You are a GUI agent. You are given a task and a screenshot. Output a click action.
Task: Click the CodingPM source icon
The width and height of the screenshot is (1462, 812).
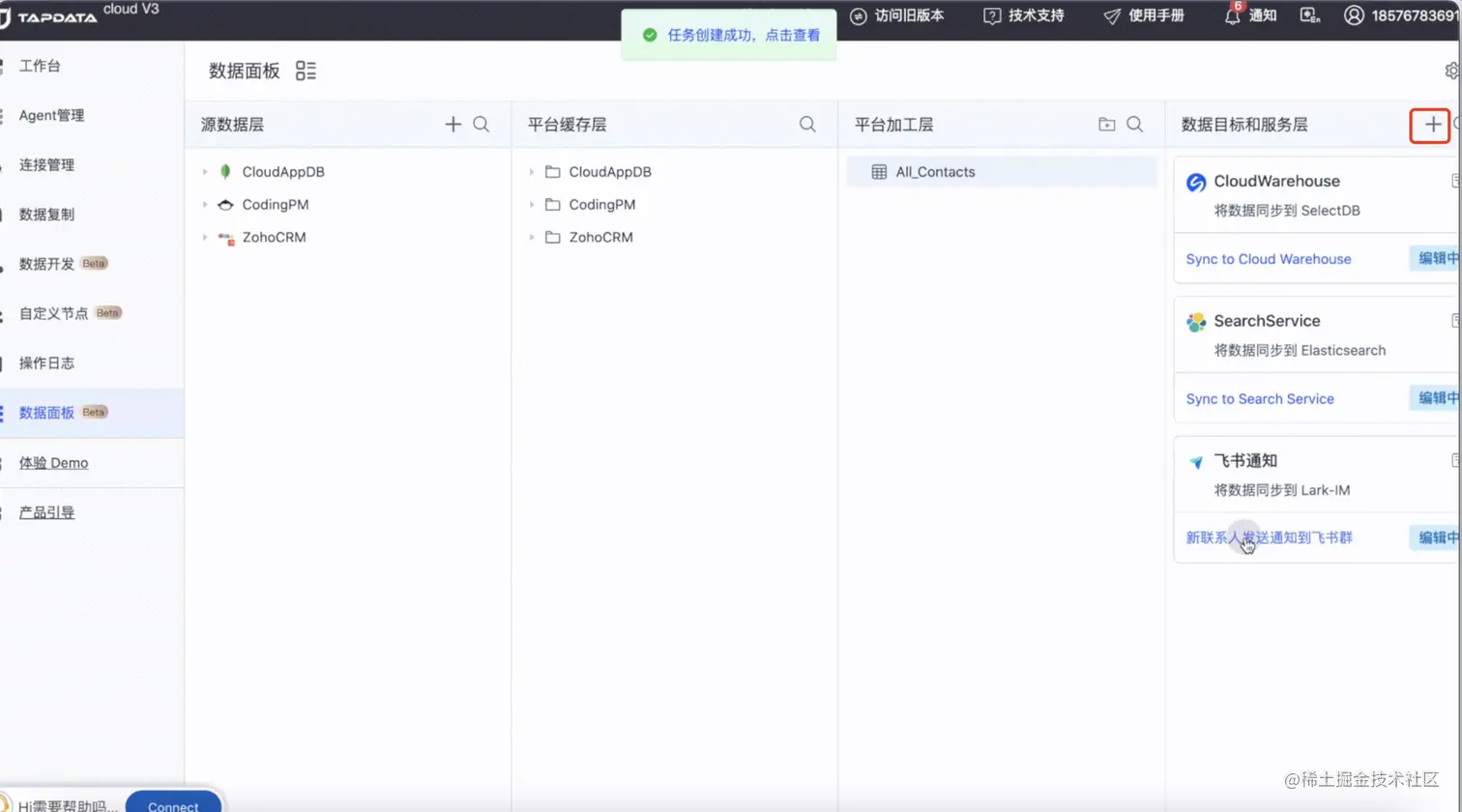225,205
